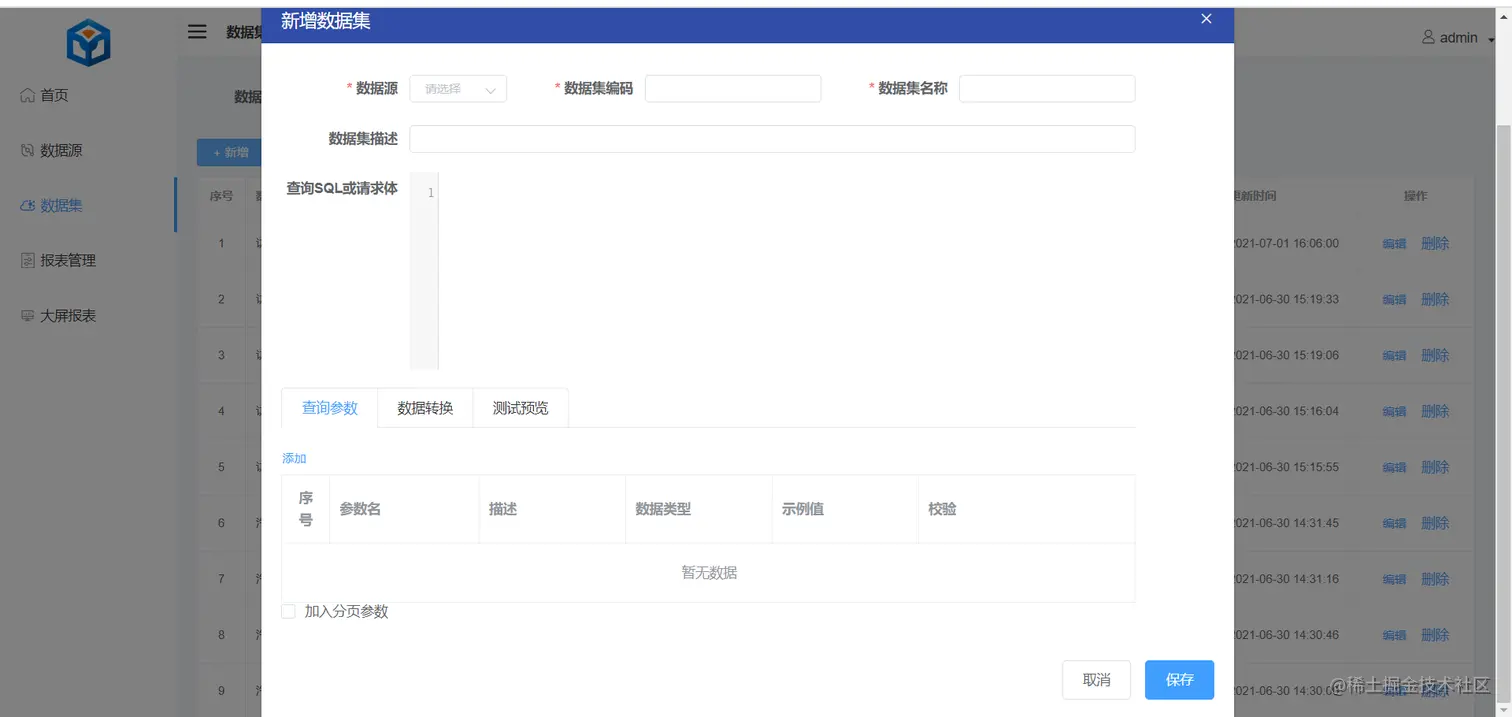This screenshot has height=717, width=1512.
Task: Select the 首页 home icon in sidebar
Action: 27,95
